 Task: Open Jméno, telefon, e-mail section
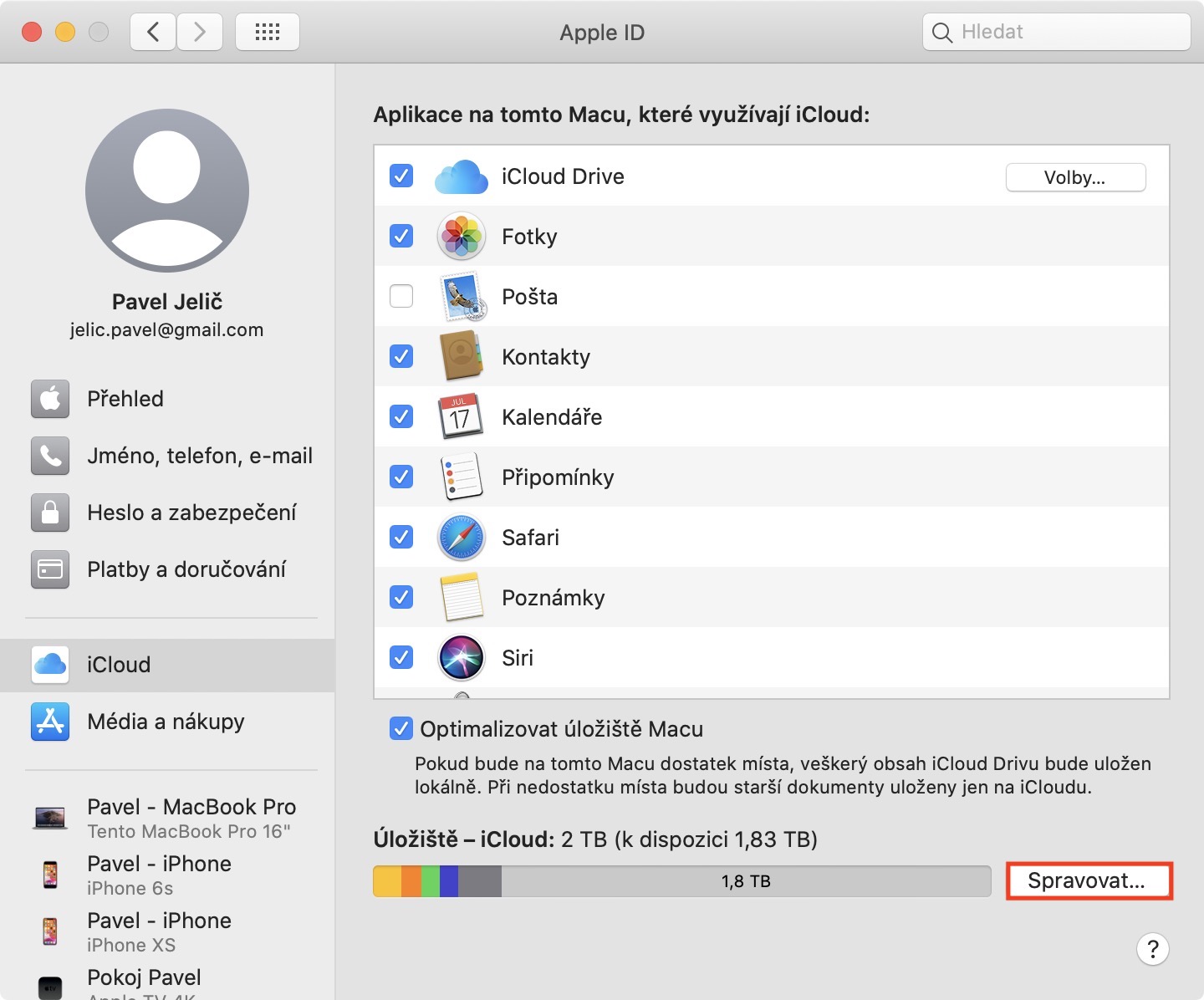click(167, 456)
